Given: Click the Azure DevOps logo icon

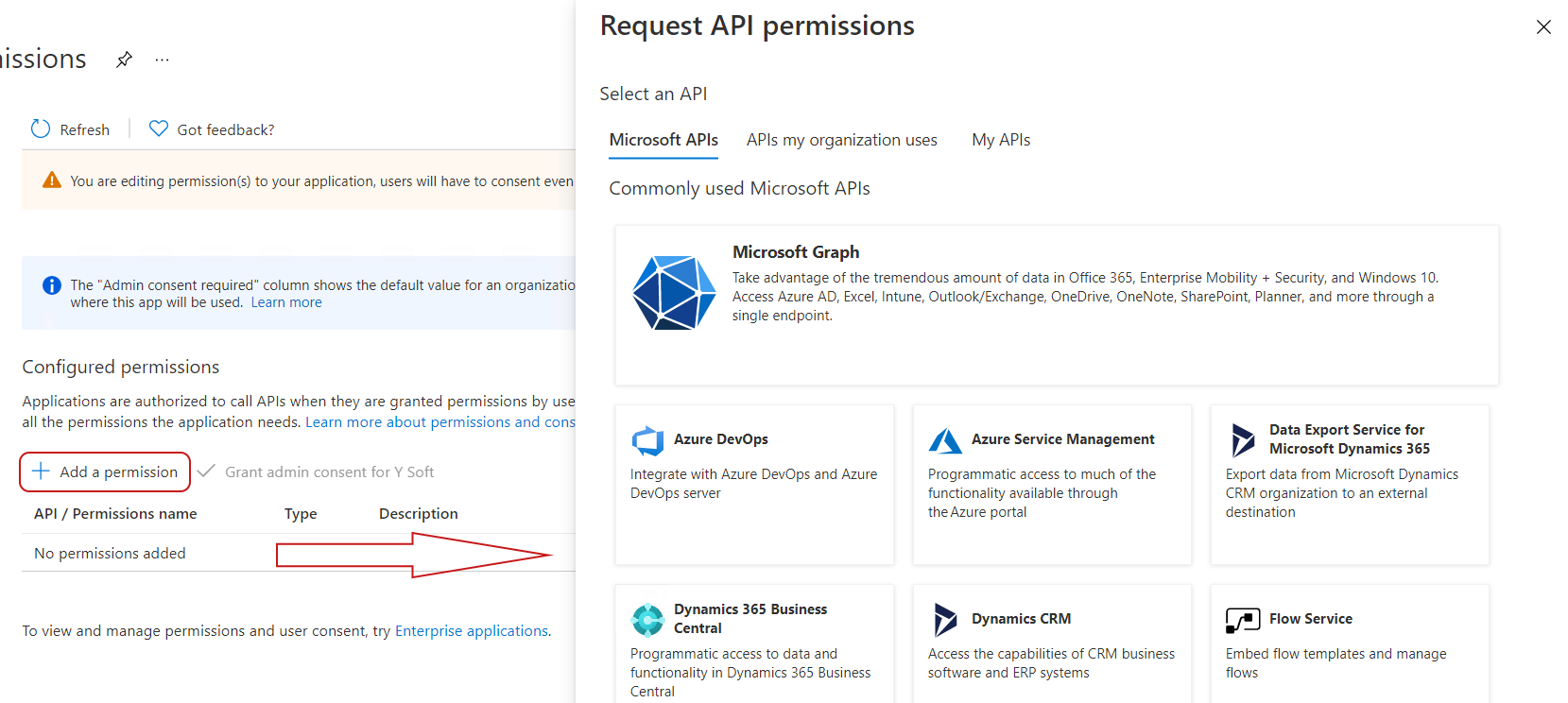Looking at the screenshot, I should tap(647, 440).
